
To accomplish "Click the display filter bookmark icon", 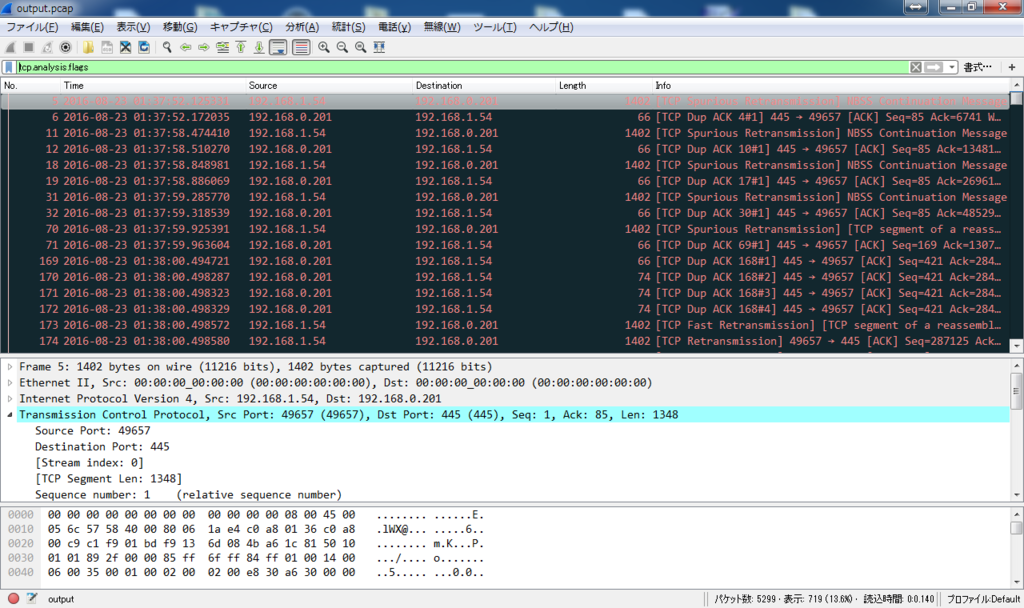I will point(8,67).
